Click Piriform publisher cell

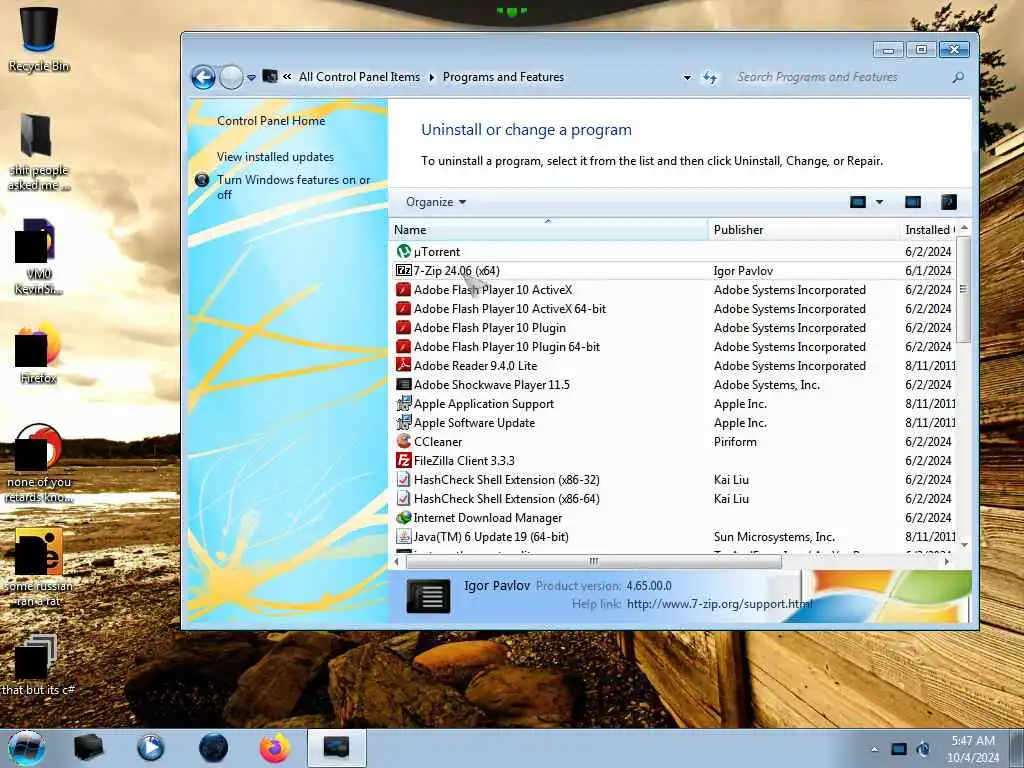pyautogui.click(x=735, y=441)
